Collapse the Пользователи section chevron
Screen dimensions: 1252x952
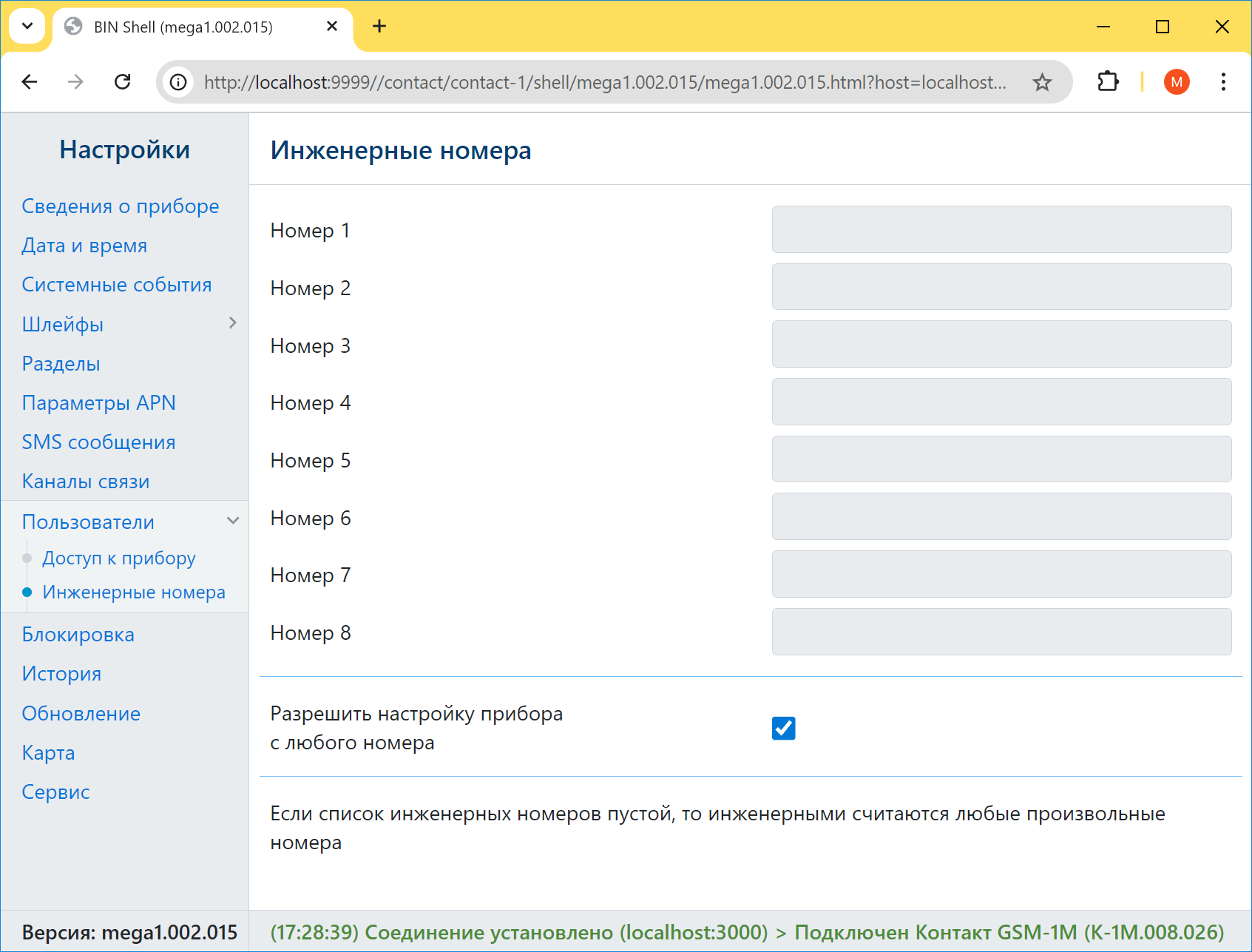coord(232,521)
